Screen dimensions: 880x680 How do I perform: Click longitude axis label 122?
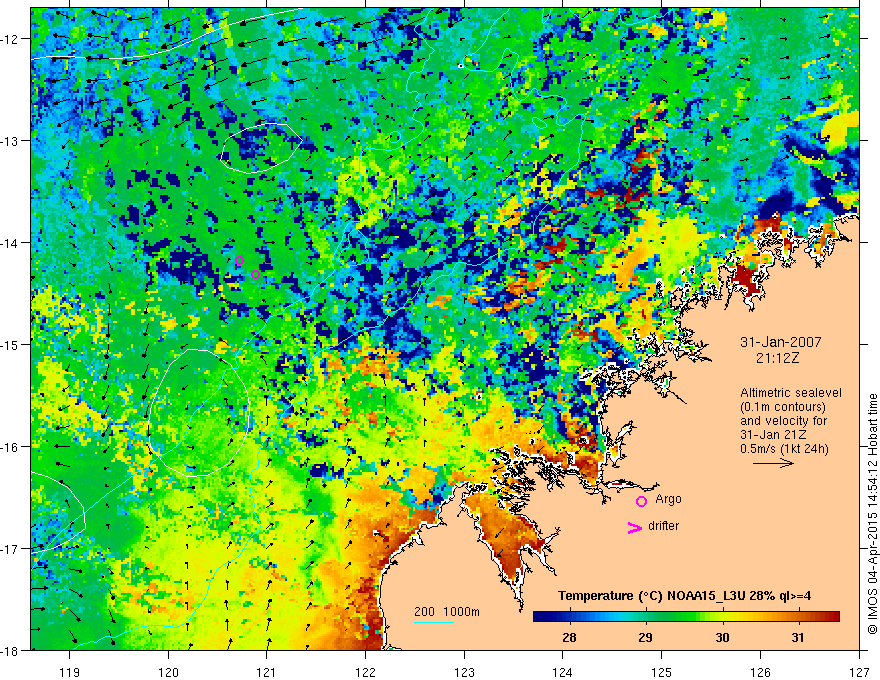(x=365, y=672)
